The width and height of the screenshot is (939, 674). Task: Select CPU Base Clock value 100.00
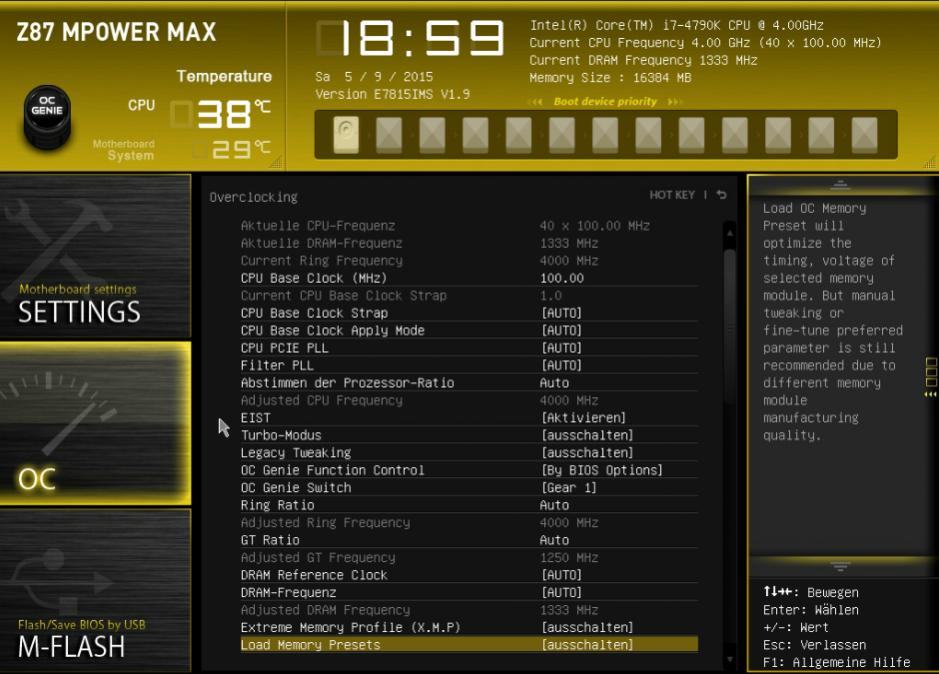coord(562,278)
